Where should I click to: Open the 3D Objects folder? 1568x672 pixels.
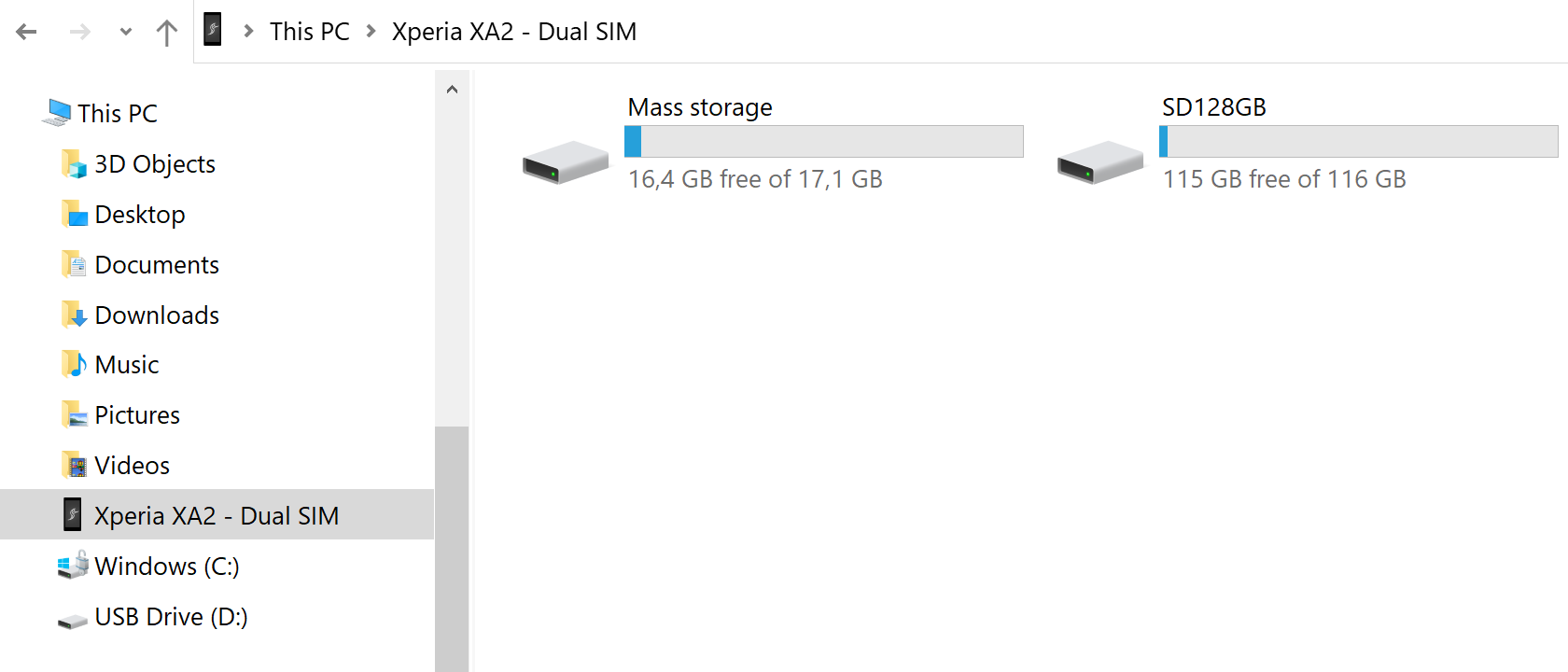point(154,164)
